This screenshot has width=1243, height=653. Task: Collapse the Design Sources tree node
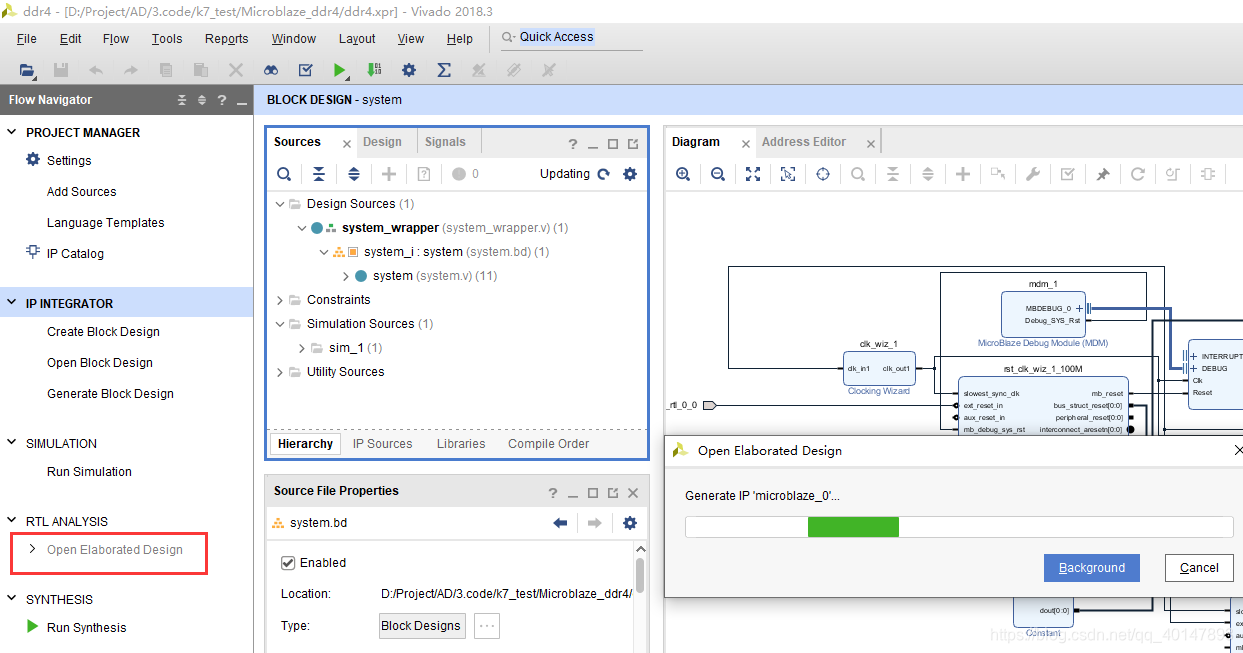280,203
